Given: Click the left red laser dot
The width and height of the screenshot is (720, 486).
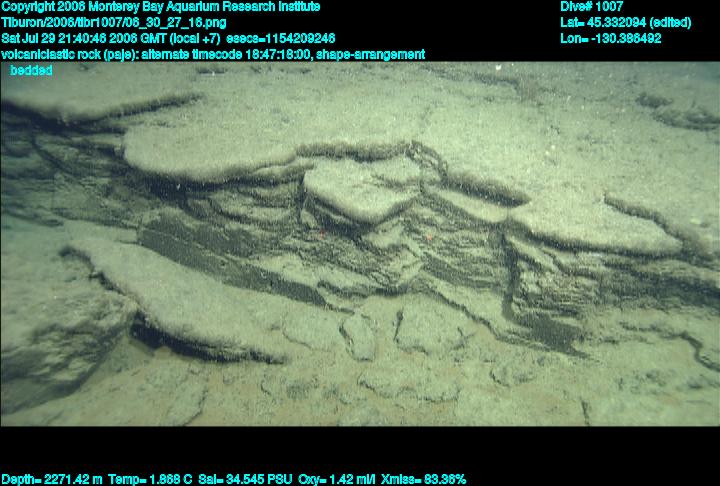Looking at the screenshot, I should pyautogui.click(x=322, y=231).
